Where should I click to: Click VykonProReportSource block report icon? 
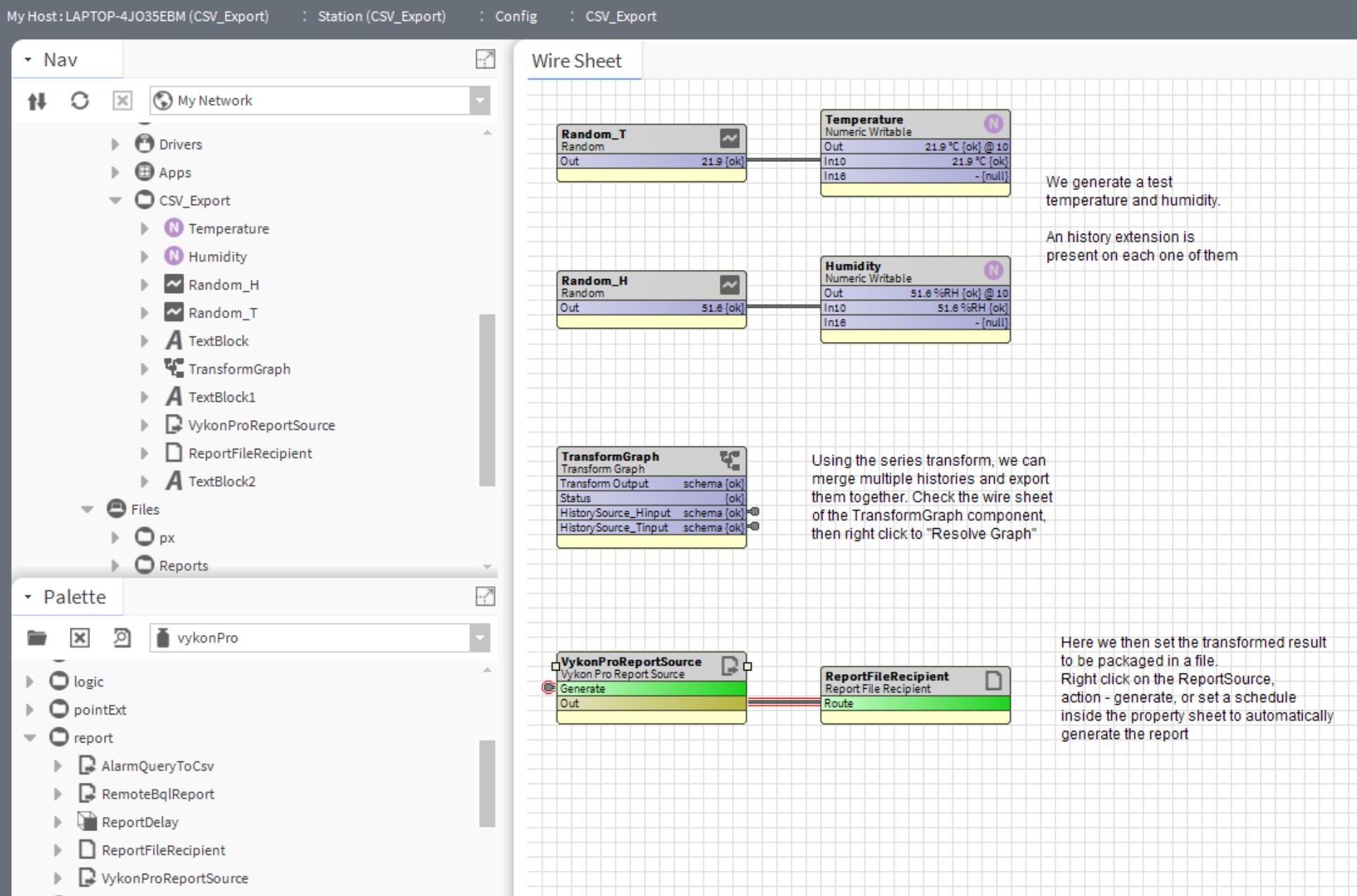(x=730, y=666)
